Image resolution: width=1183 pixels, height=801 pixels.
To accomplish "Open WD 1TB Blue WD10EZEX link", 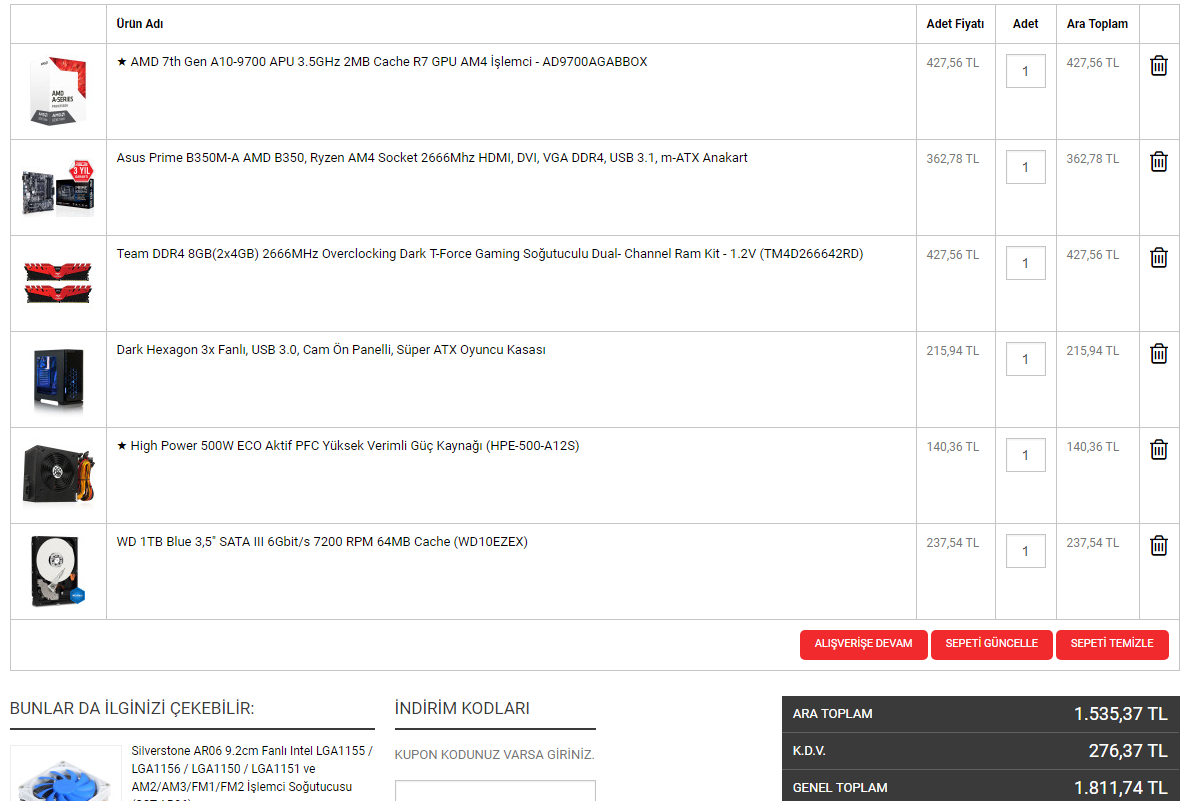I will pos(322,542).
